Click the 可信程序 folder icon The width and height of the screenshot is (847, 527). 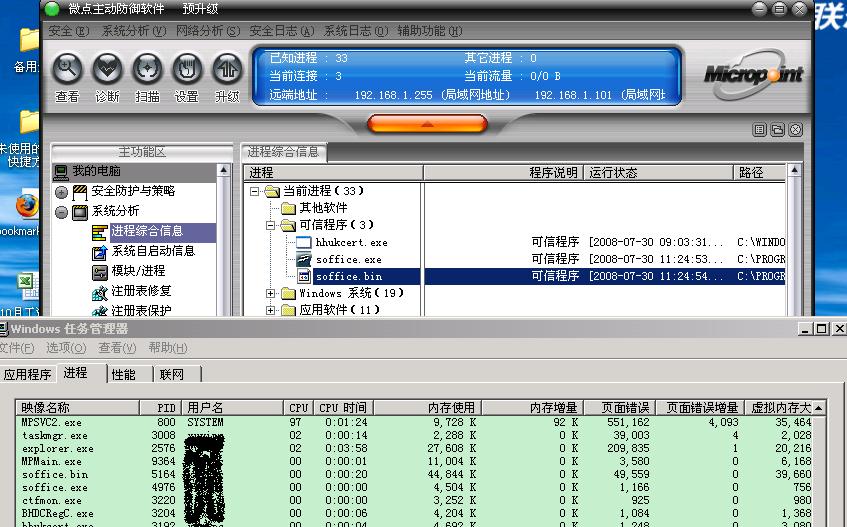[x=288, y=225]
